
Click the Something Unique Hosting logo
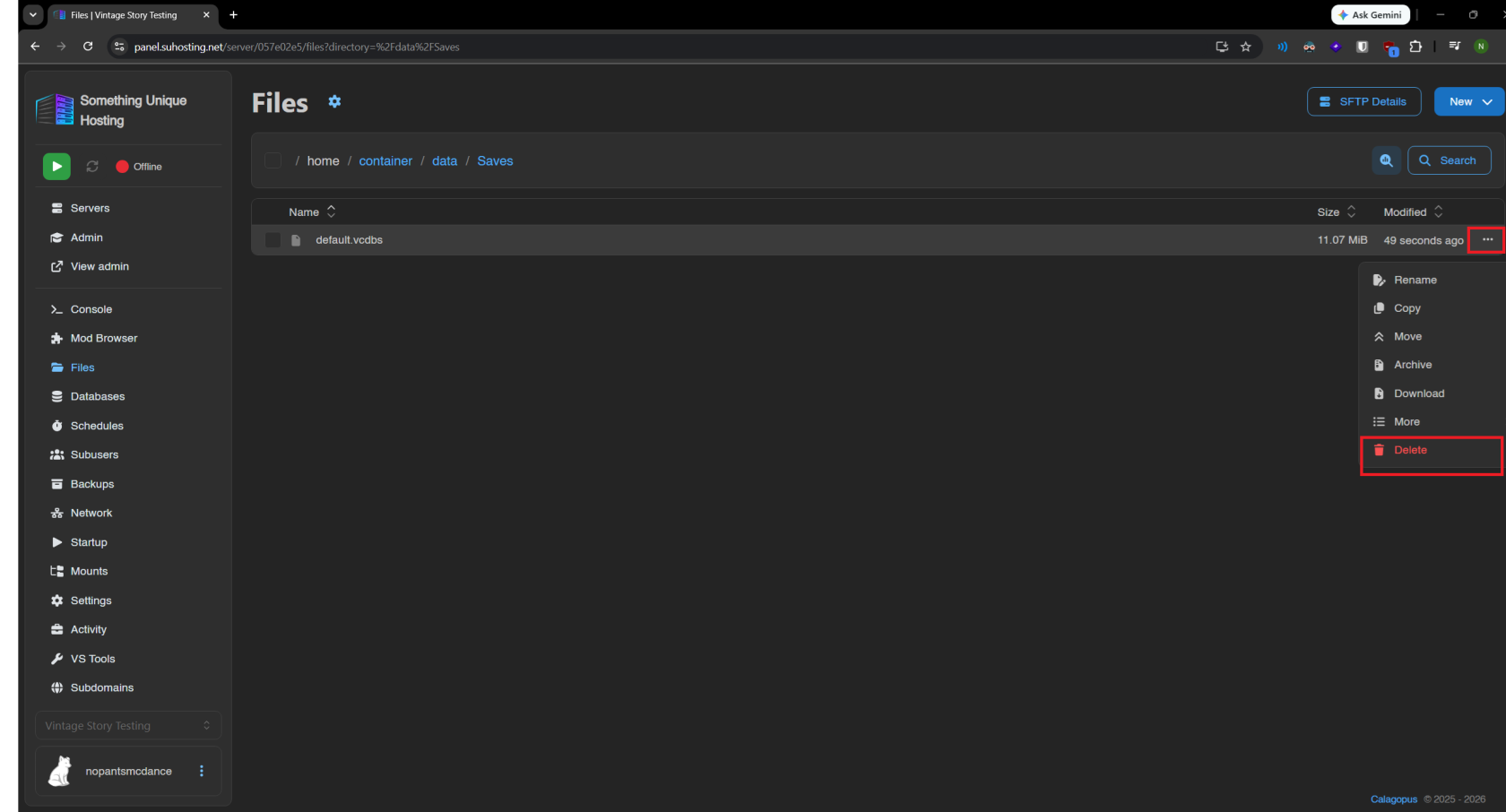[55, 109]
